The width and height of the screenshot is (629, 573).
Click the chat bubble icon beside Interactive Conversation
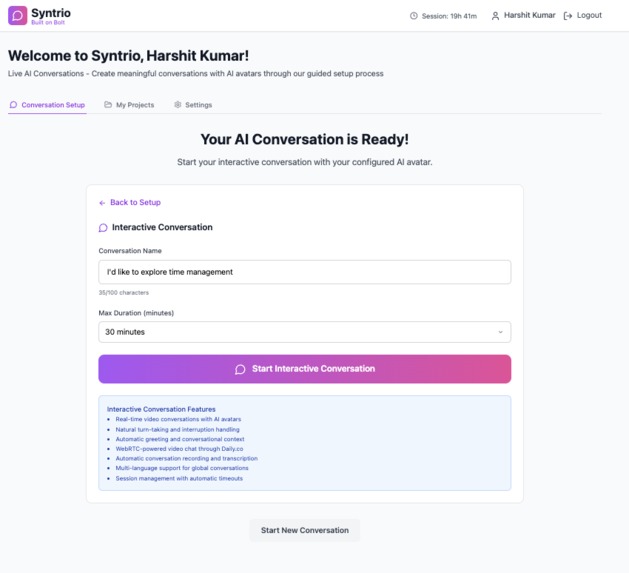click(x=103, y=228)
